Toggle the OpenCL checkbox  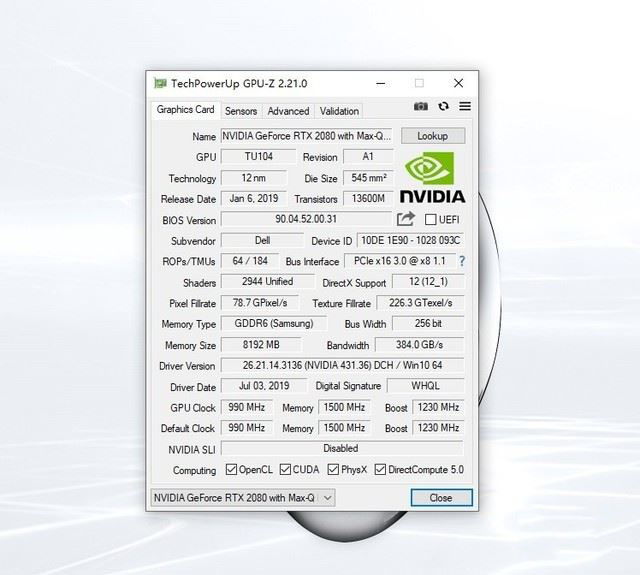(x=231, y=469)
